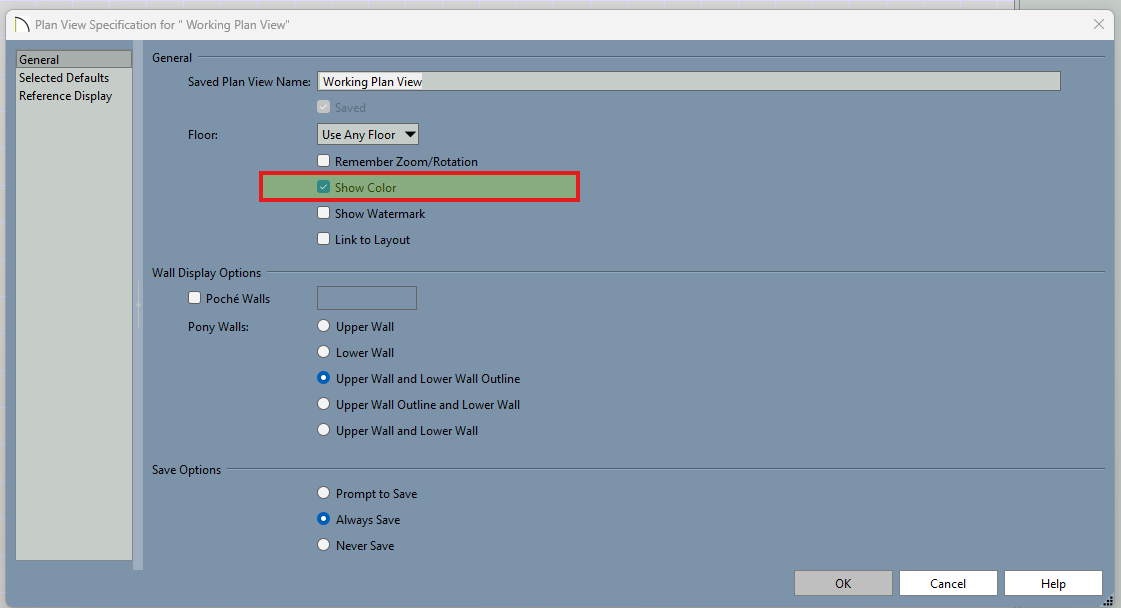Switch to Reference Display panel
The image size is (1121, 608).
[65, 96]
